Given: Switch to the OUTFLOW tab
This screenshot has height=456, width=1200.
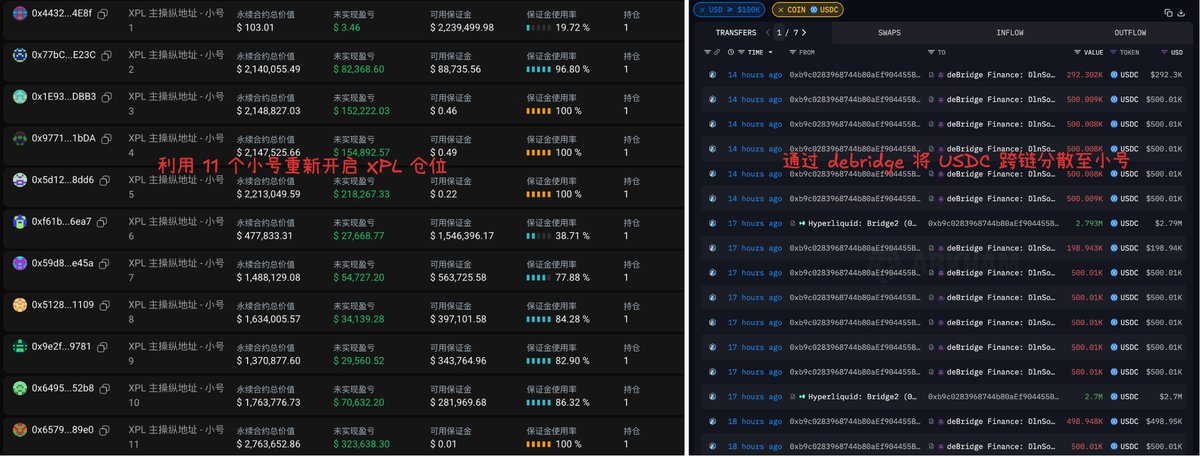Looking at the screenshot, I should pyautogui.click(x=1130, y=32).
